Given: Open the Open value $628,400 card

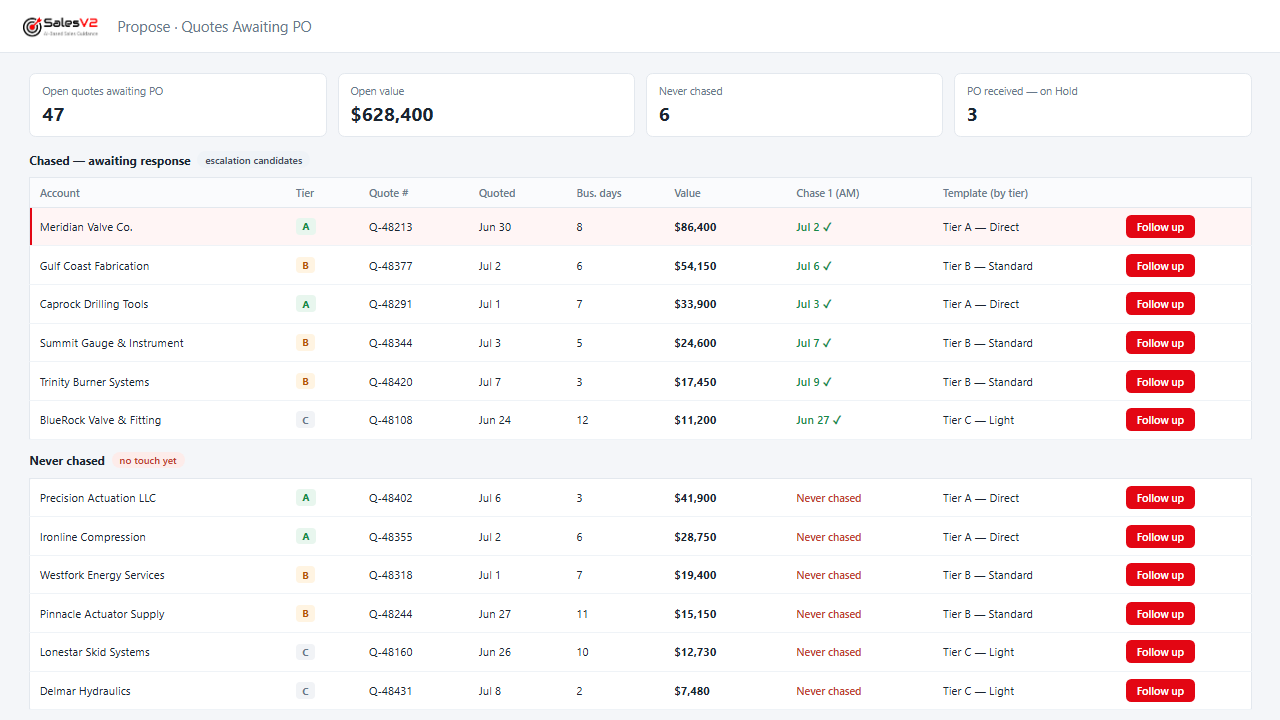Looking at the screenshot, I should pos(486,105).
